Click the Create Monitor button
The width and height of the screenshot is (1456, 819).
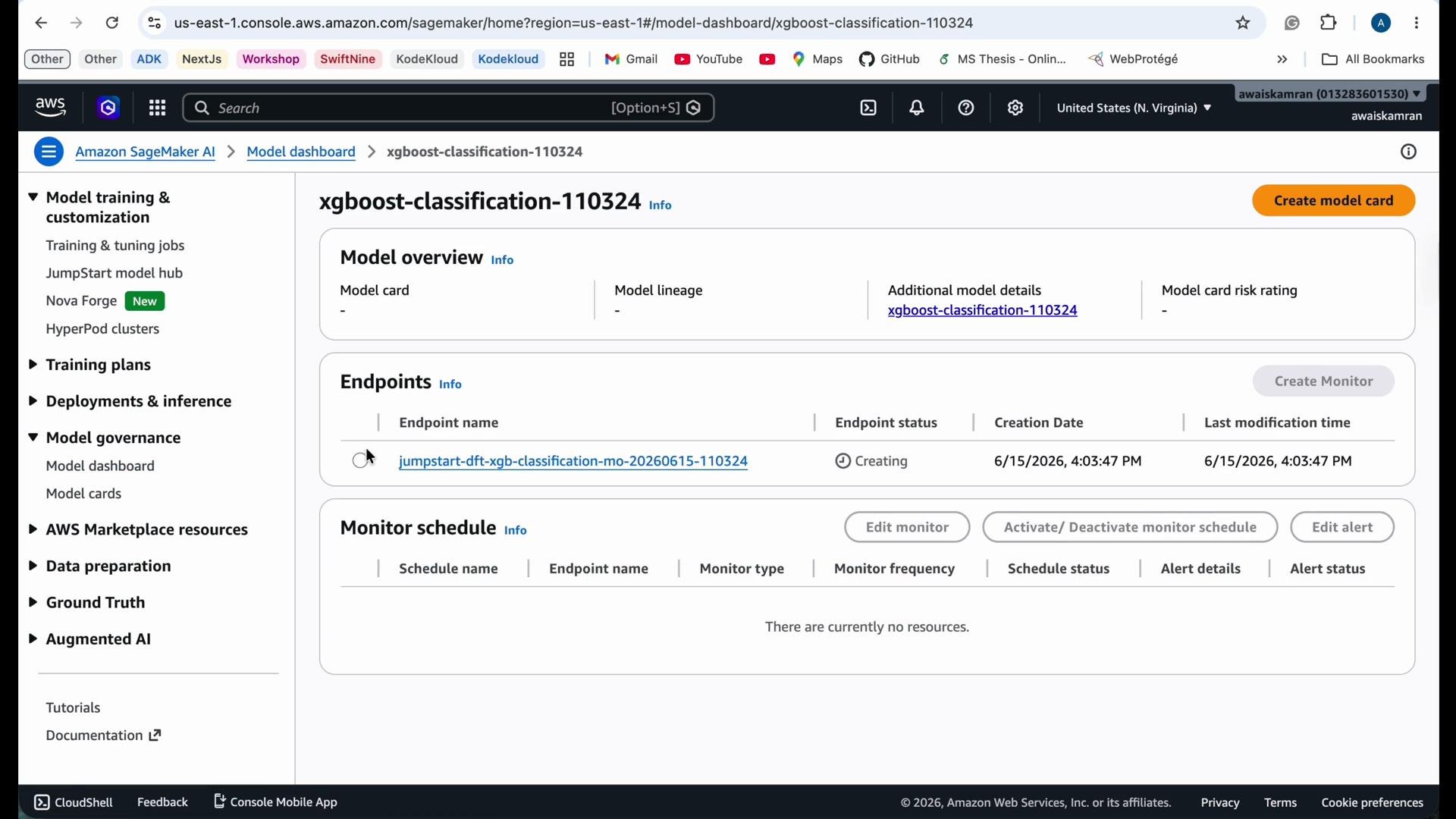coord(1323,381)
